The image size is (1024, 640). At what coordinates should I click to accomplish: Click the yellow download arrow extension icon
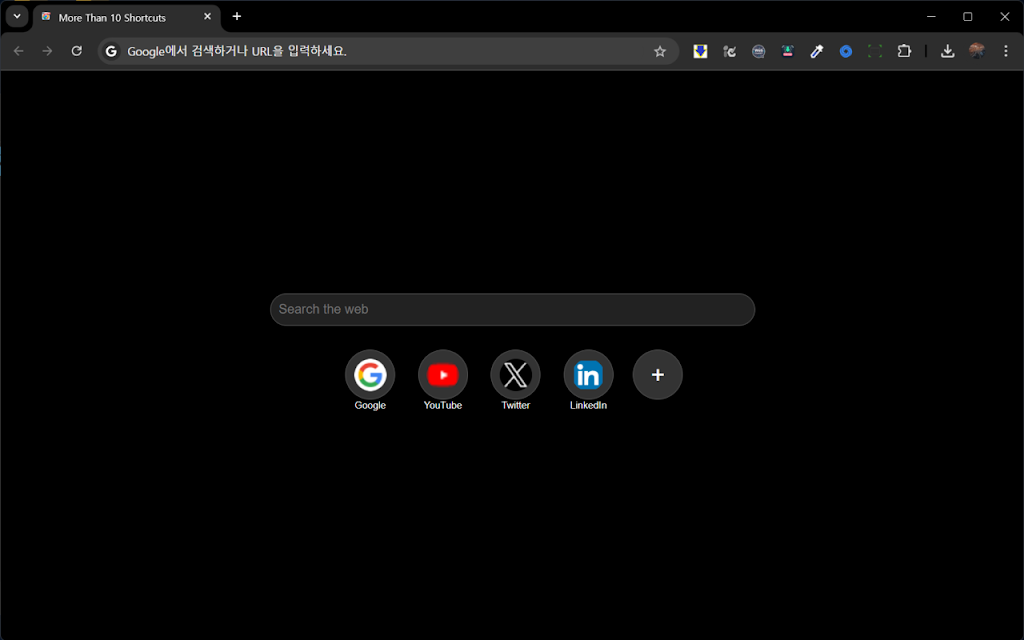click(700, 51)
